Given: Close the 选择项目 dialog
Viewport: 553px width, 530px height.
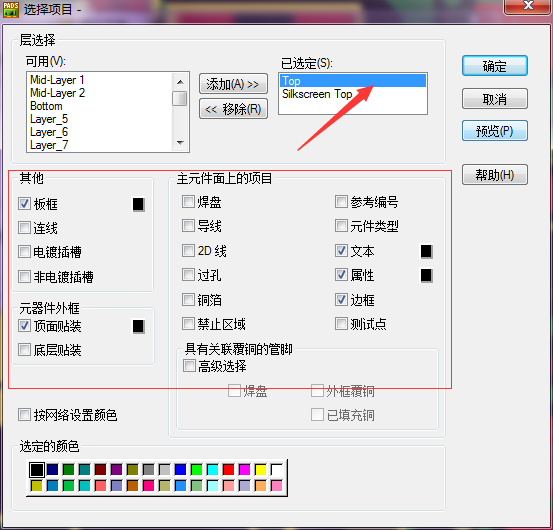Looking at the screenshot, I should [528, 6].
